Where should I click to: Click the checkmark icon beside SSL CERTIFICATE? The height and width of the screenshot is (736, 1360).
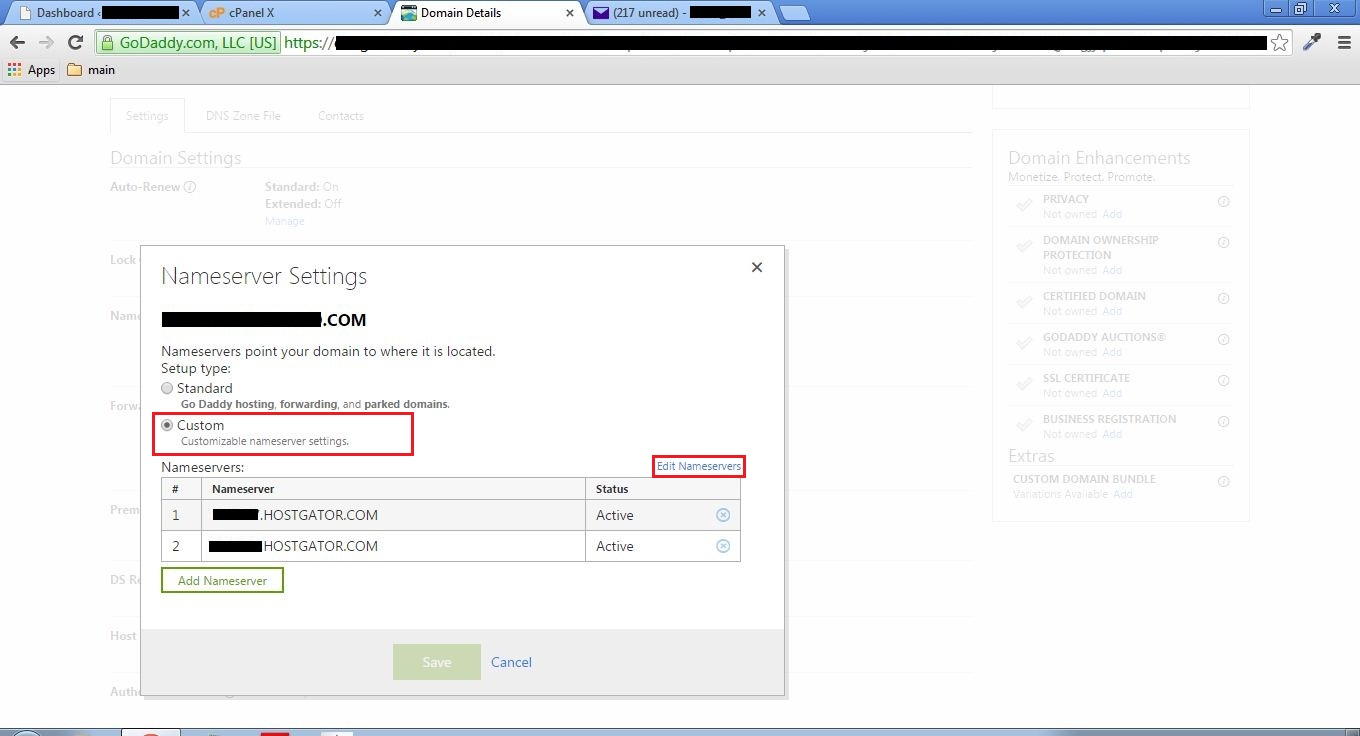coord(1024,384)
